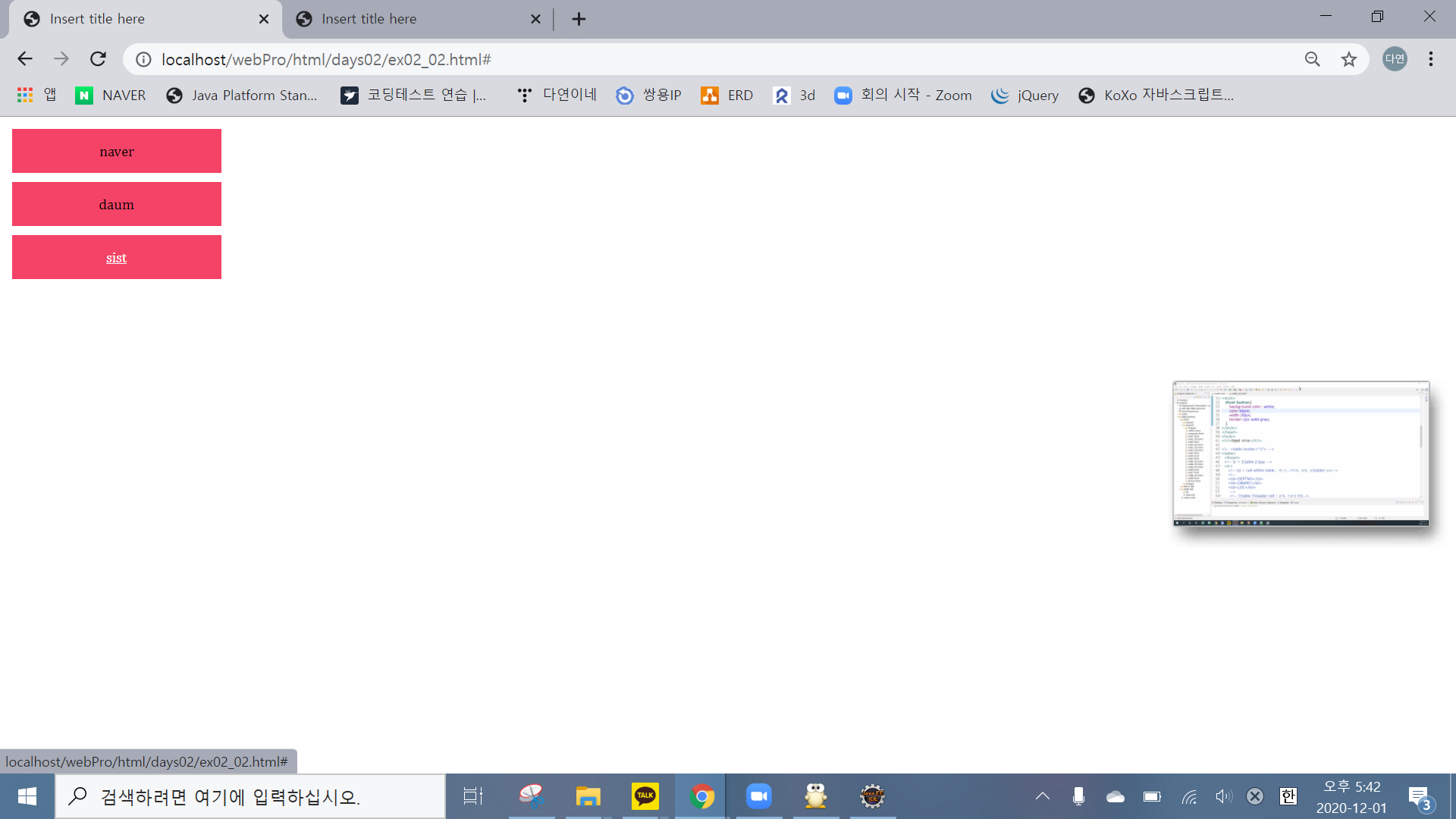Show hidden system tray icons
The height and width of the screenshot is (819, 1456).
[1043, 796]
